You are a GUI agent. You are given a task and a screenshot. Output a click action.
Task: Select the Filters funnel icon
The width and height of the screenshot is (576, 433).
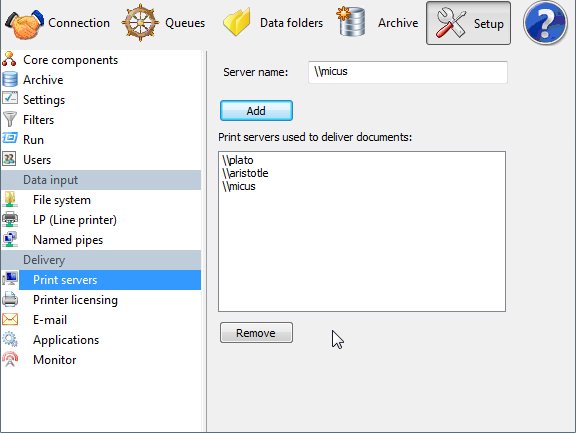click(x=10, y=120)
